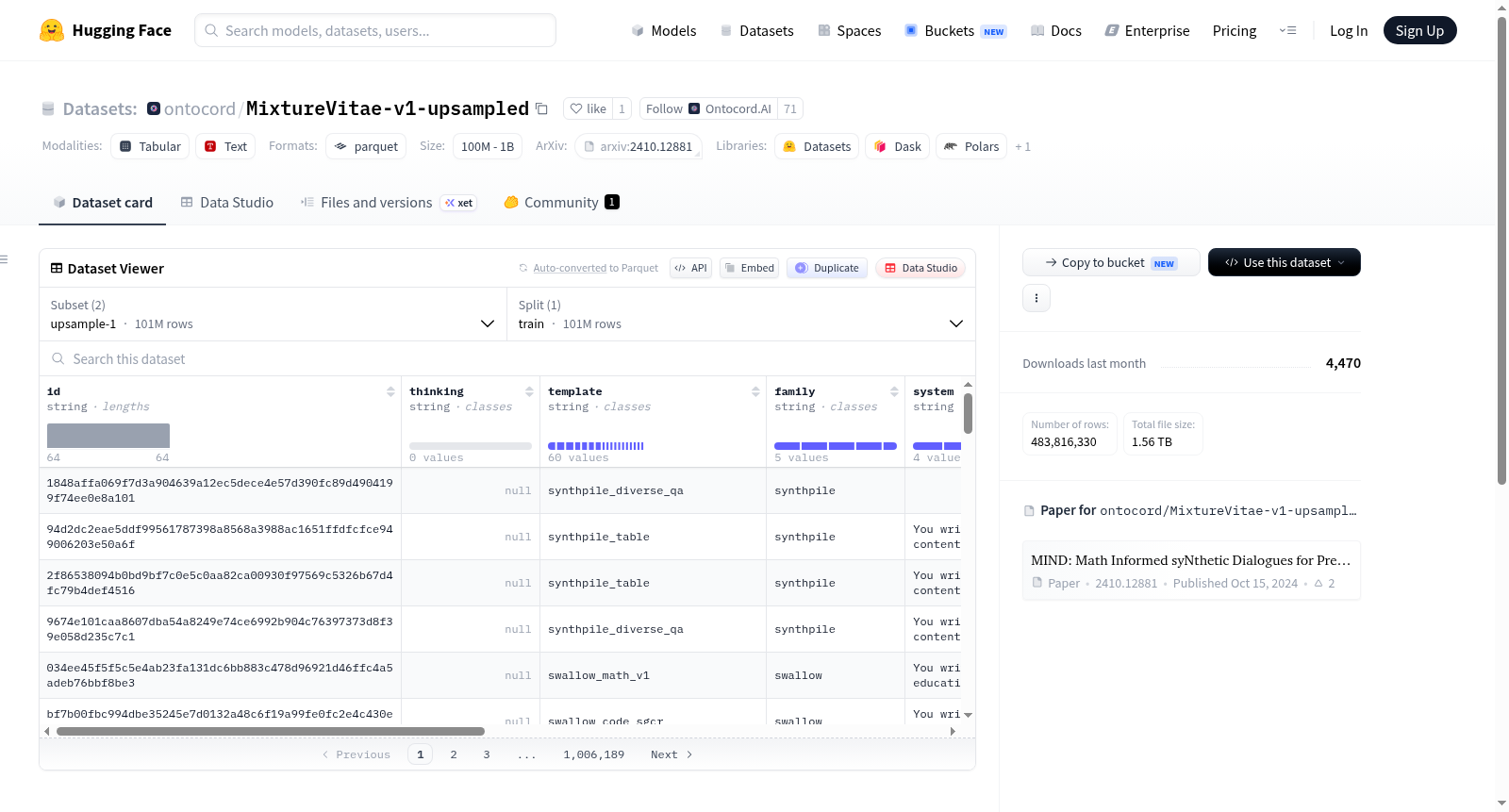Click the heart like button

588,108
